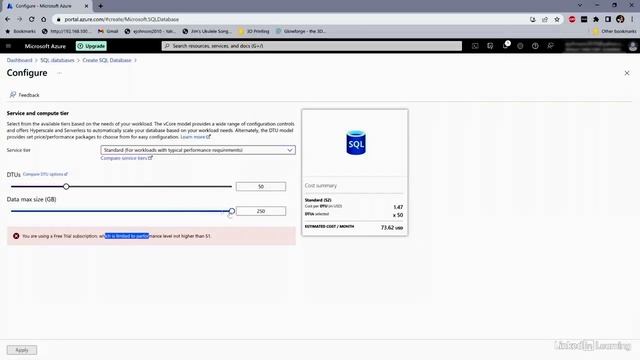Click the Cost summary heading
Screen dimensions: 640x360
[321, 185]
